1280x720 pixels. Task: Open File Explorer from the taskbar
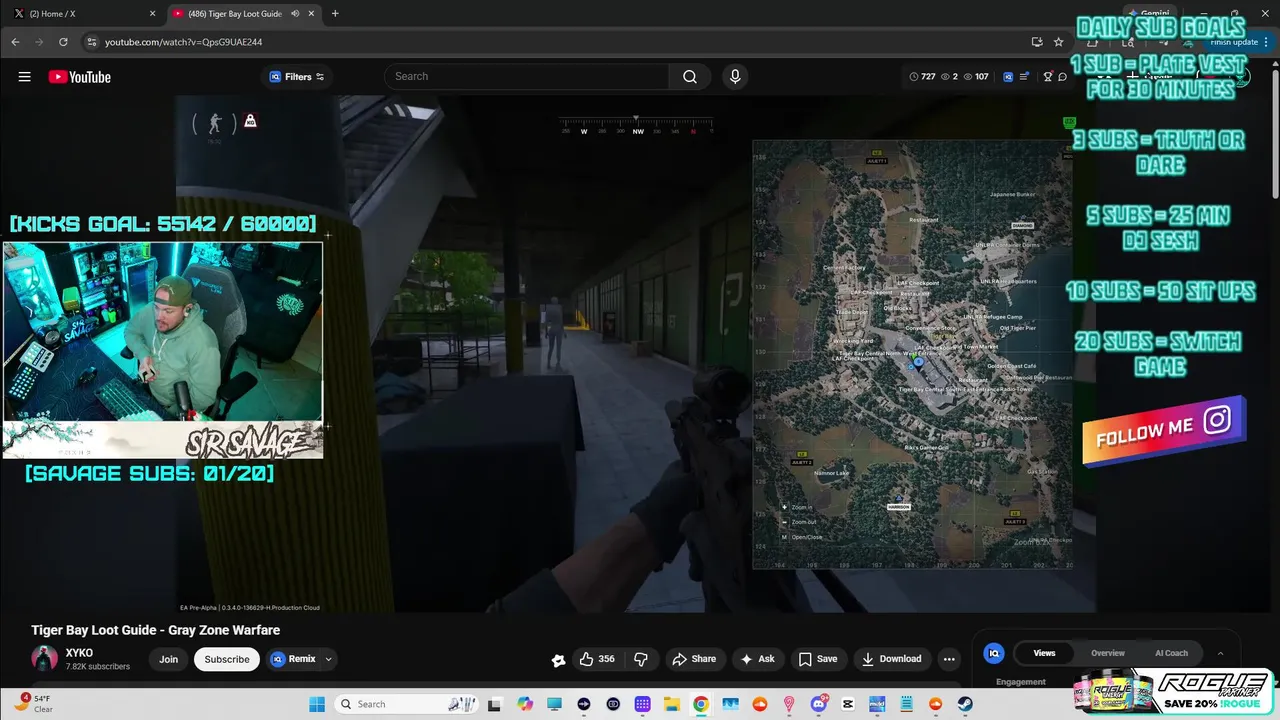(672, 704)
